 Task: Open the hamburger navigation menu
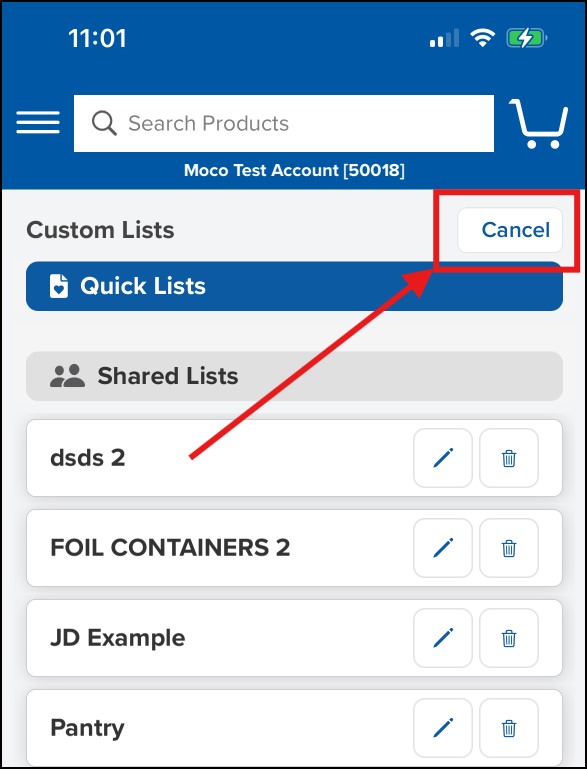(x=38, y=122)
